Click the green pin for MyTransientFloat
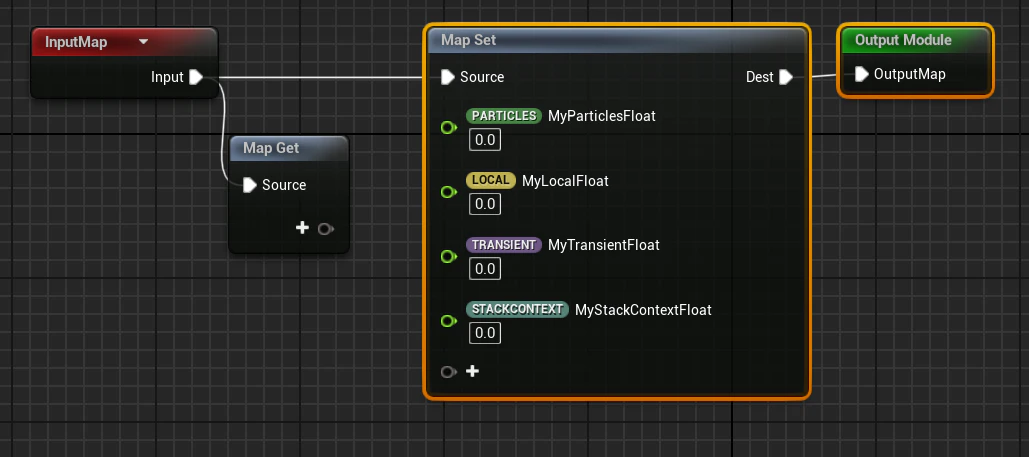The image size is (1029, 457). 449,256
